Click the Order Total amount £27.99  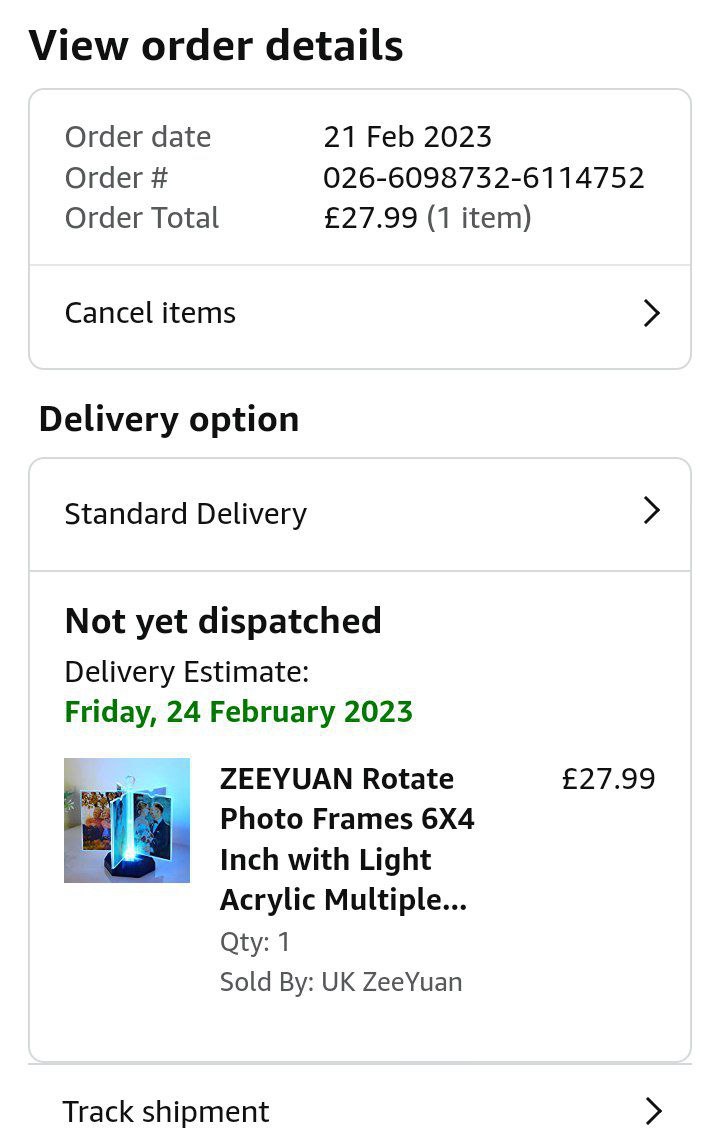(x=370, y=218)
